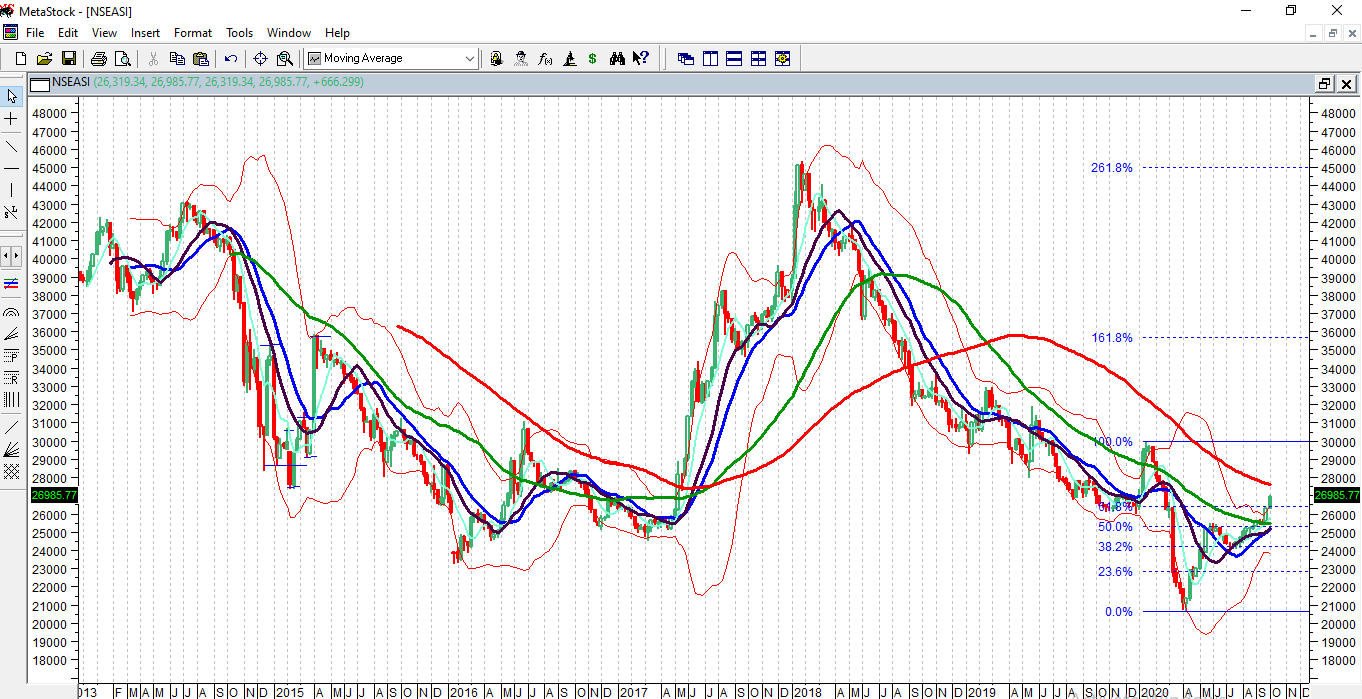The width and height of the screenshot is (1362, 699).
Task: Open the Format menu
Action: [x=192, y=33]
